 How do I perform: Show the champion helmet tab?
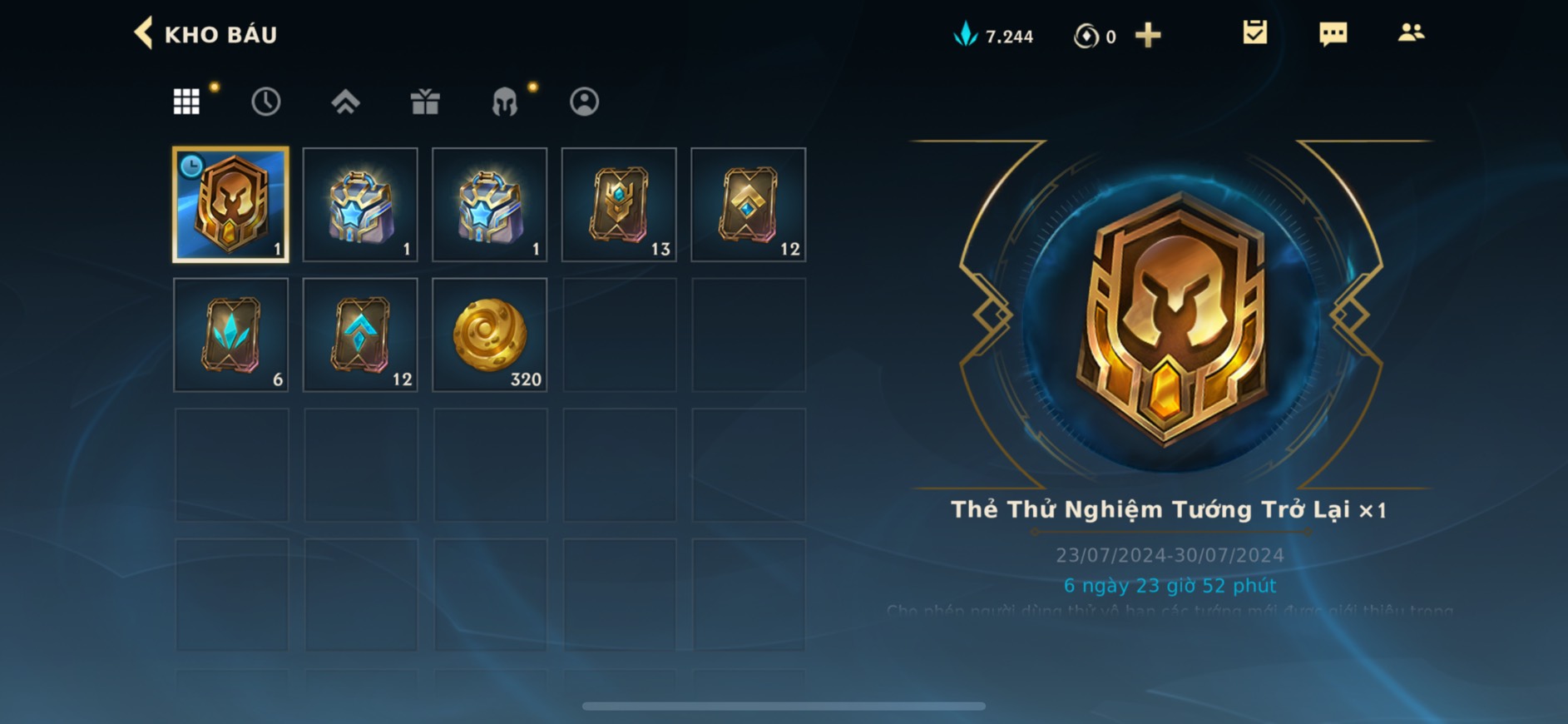505,102
